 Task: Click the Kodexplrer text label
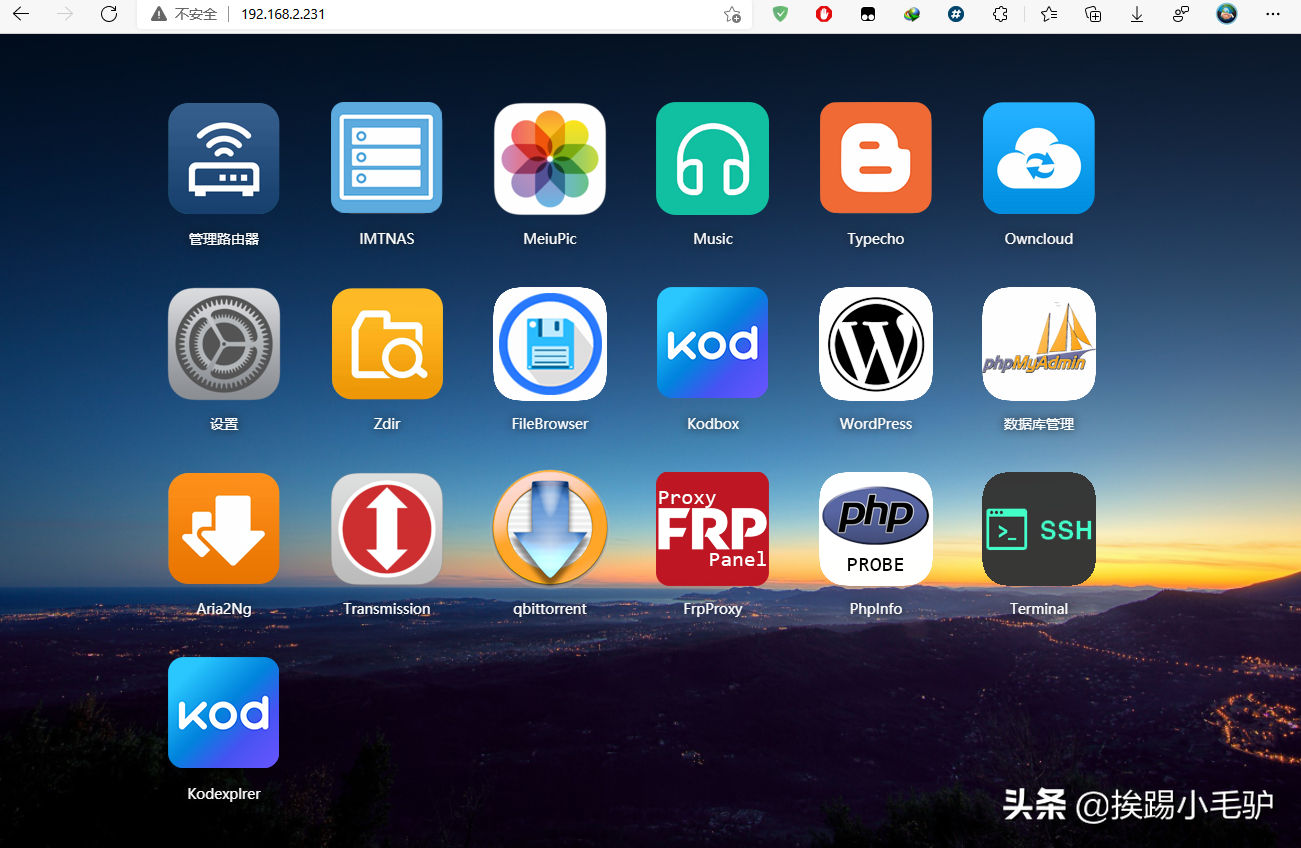tap(224, 794)
